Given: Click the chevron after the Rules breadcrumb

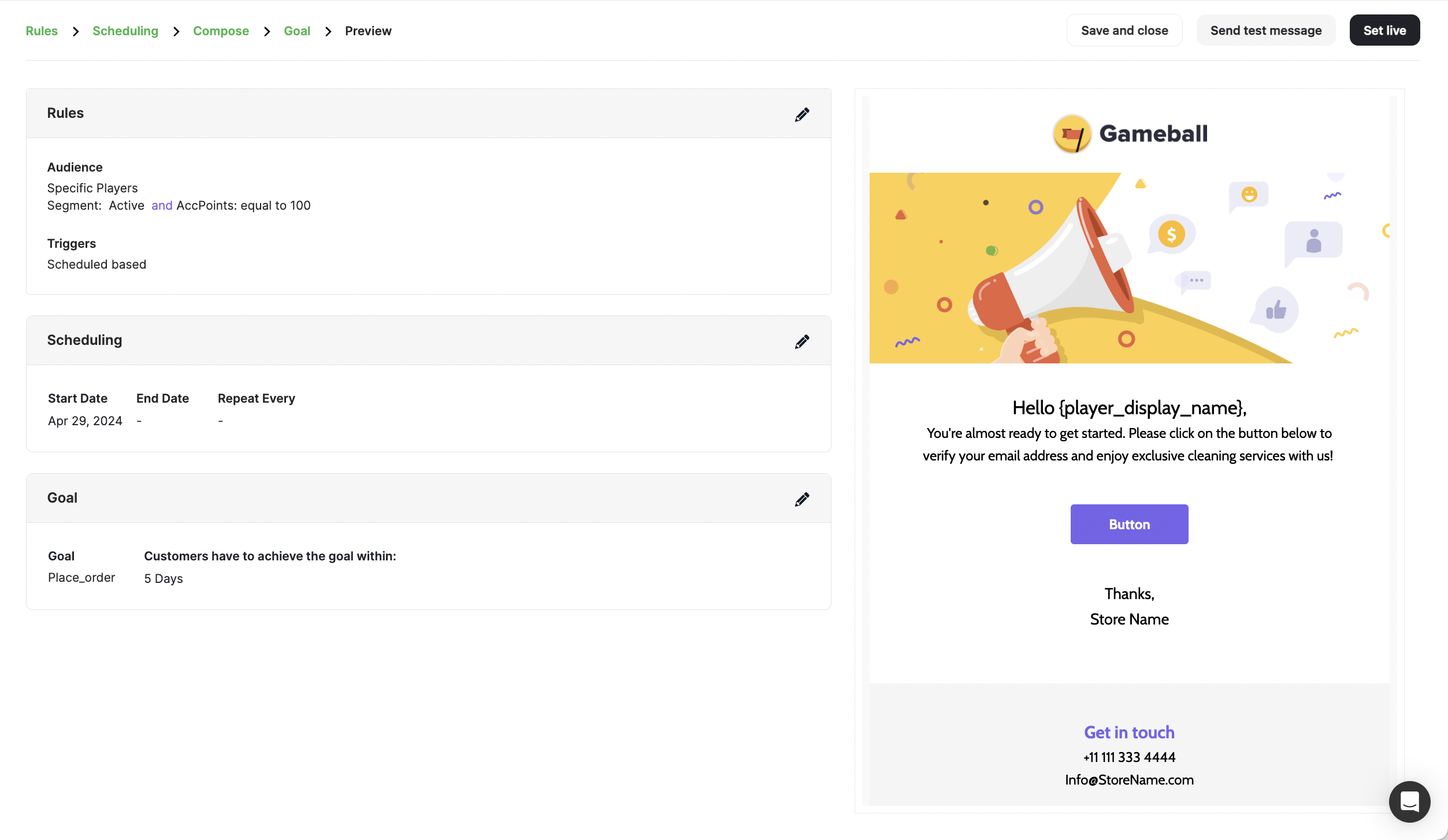Looking at the screenshot, I should 75,31.
